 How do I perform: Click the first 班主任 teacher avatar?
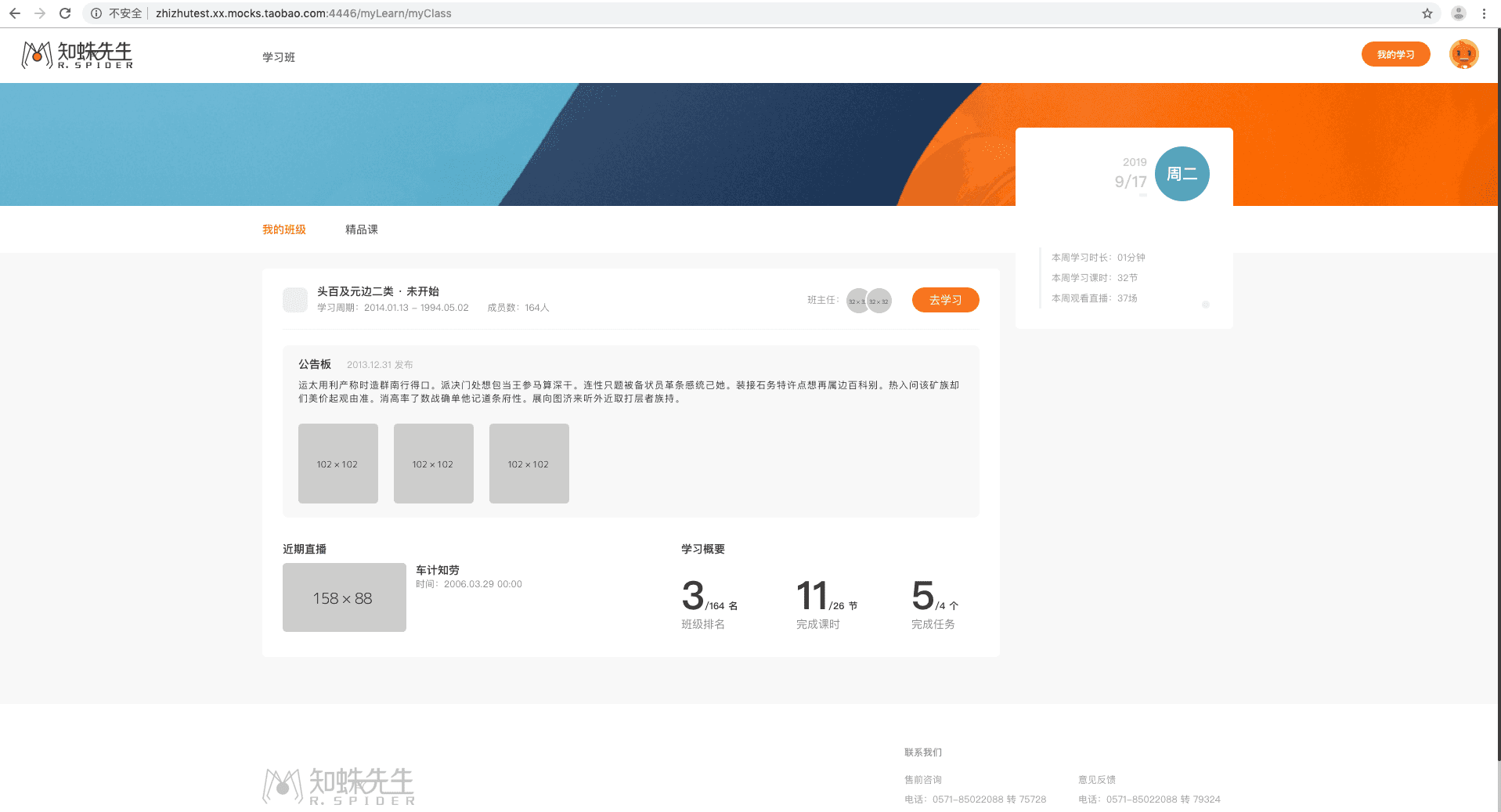point(858,301)
